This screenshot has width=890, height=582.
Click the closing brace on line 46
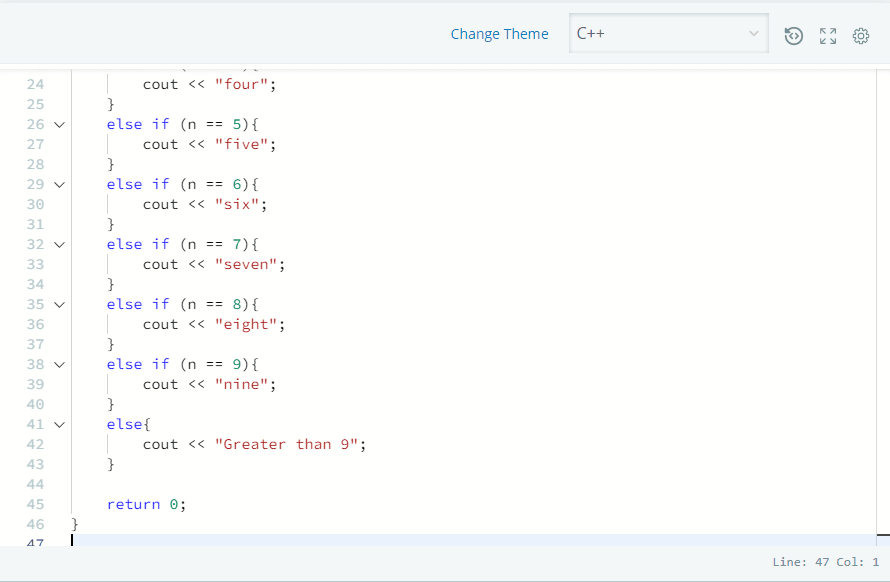74,524
